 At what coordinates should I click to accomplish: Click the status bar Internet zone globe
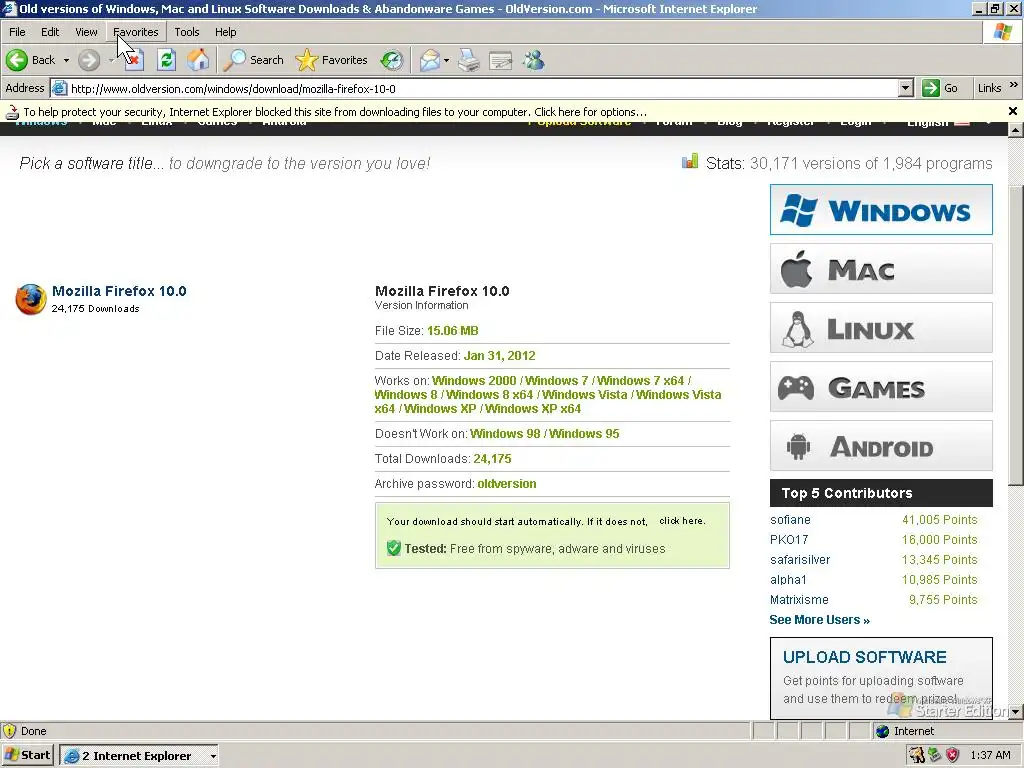[882, 731]
